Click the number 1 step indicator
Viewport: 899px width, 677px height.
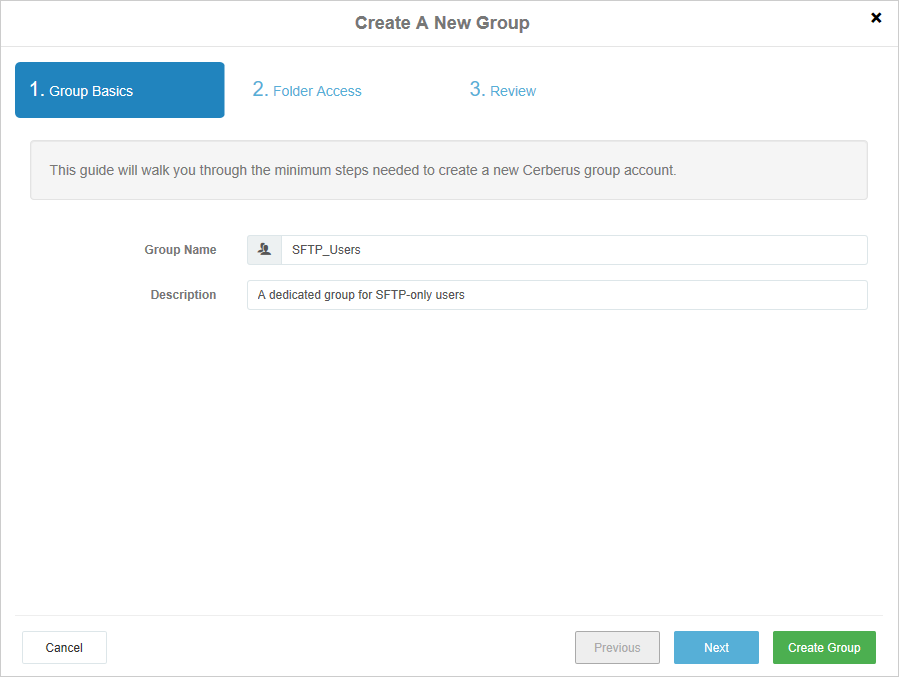[37, 89]
